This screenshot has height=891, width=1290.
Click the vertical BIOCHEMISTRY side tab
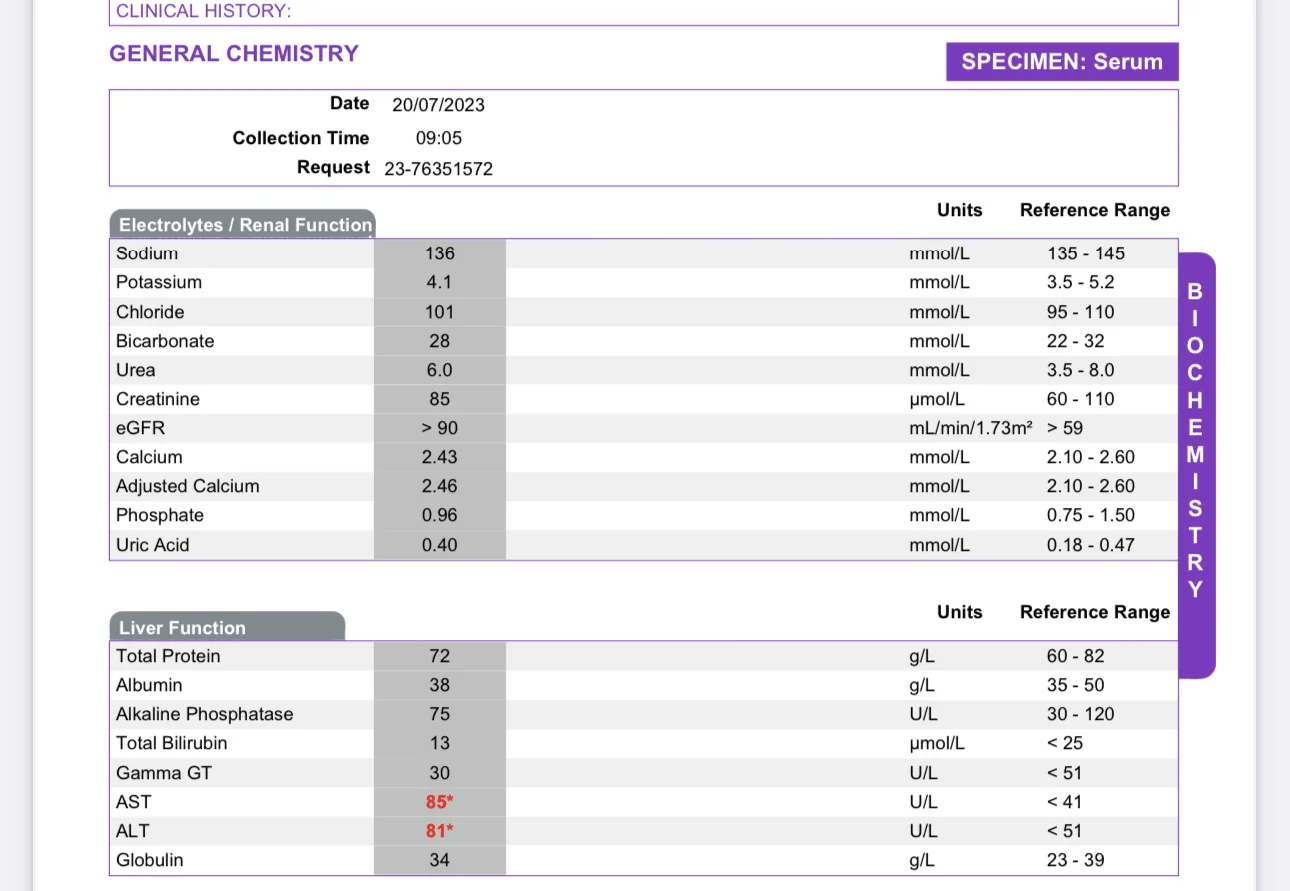1195,440
